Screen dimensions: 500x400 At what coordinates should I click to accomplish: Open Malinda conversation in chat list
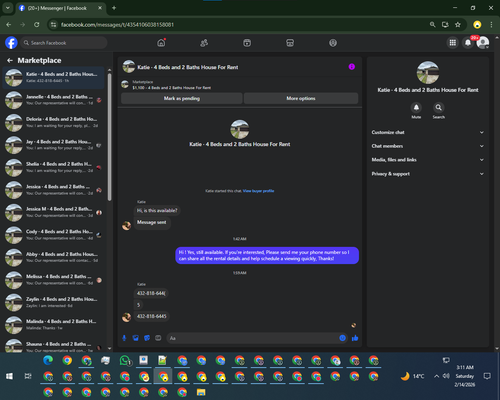click(x=54, y=324)
